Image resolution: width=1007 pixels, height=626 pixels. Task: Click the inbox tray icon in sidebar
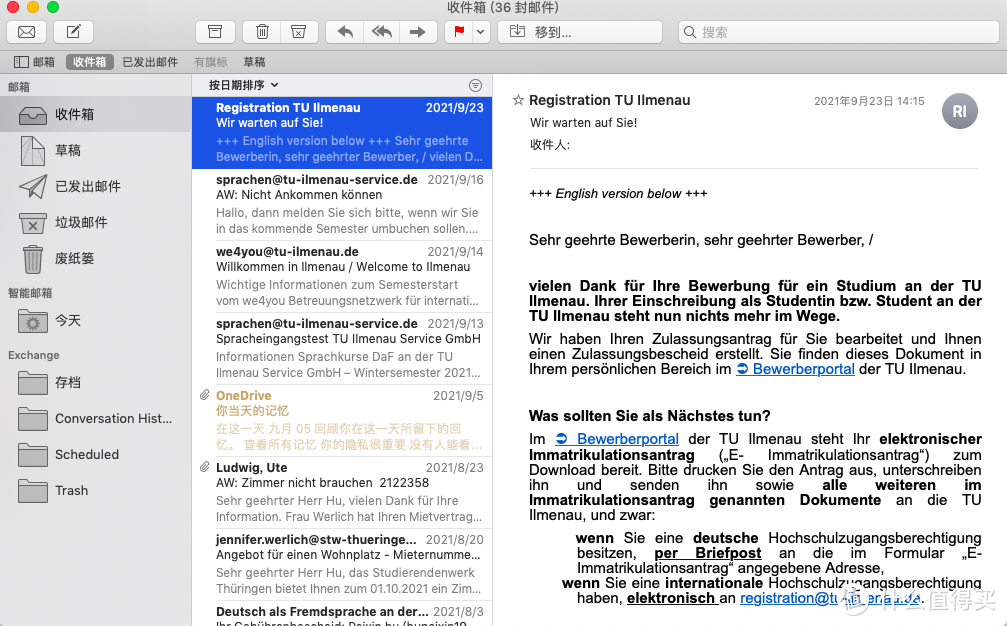(33, 115)
